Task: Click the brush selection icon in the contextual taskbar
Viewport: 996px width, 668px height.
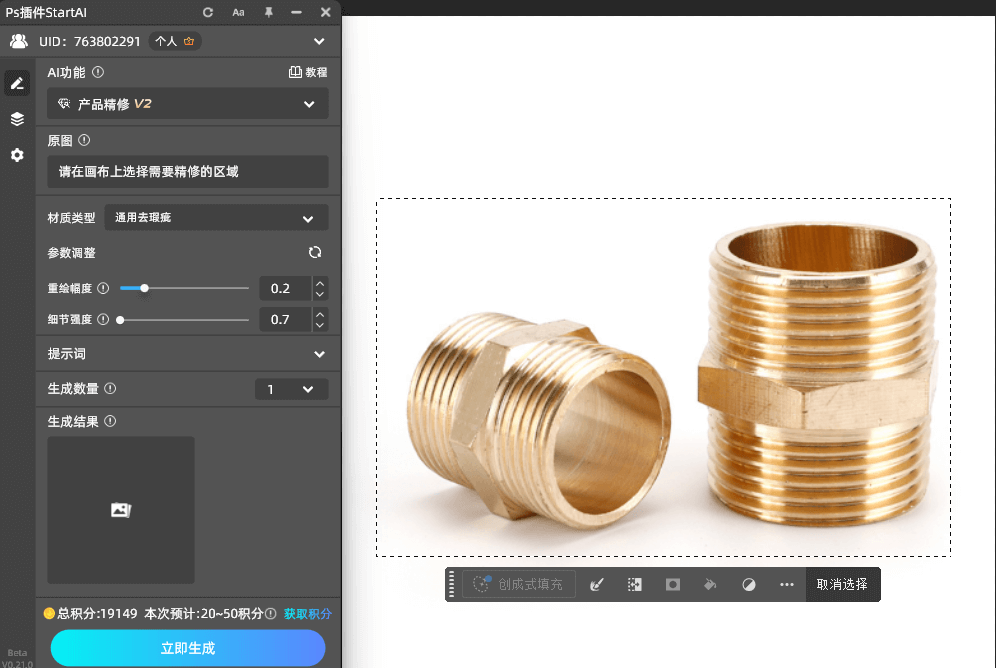Action: pyautogui.click(x=597, y=584)
